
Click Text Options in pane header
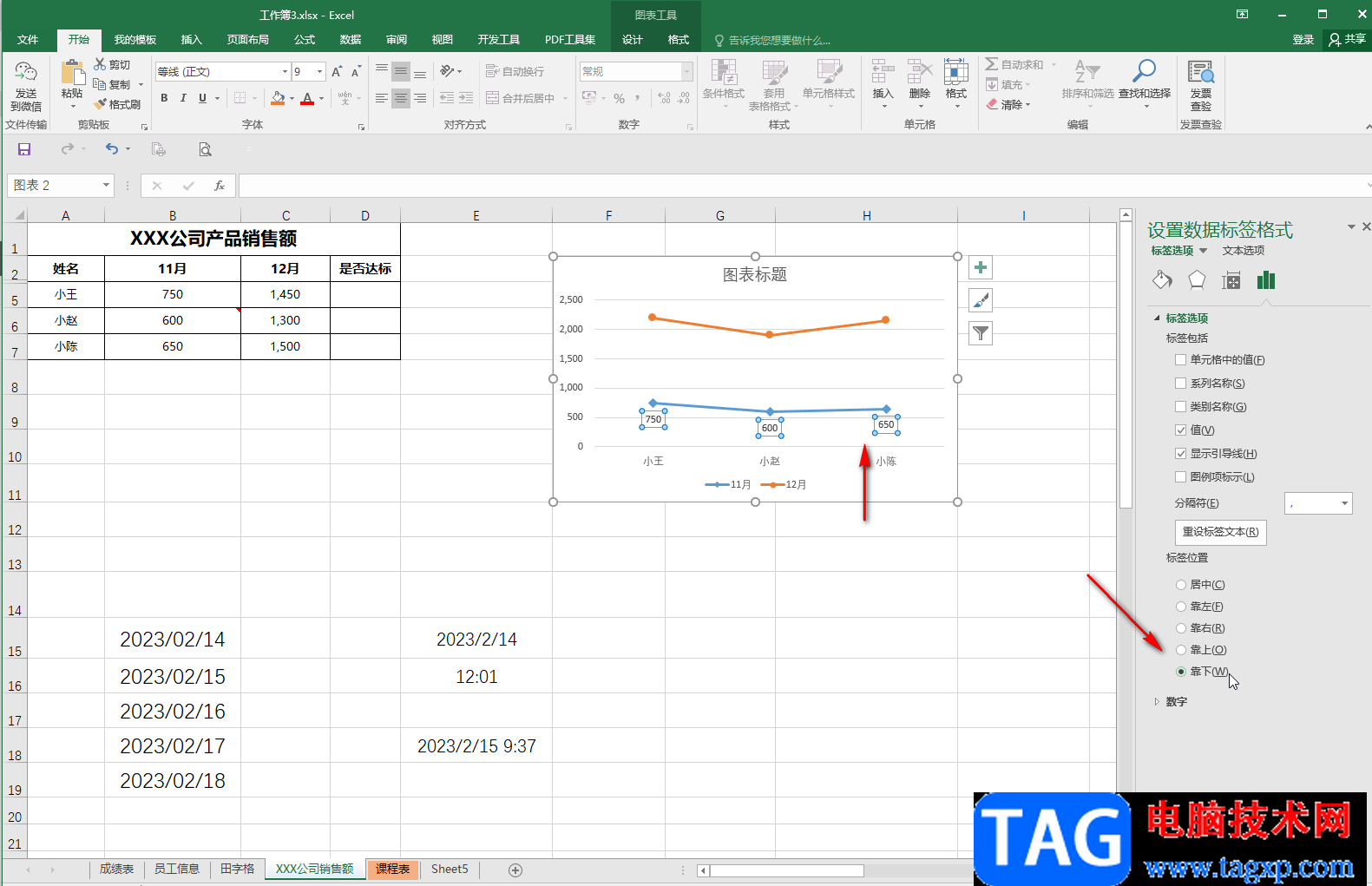click(1244, 251)
